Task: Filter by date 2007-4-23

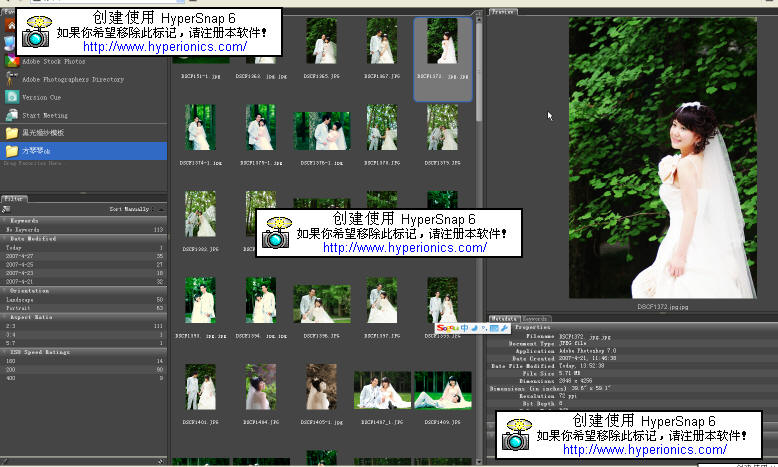Action: (83, 273)
